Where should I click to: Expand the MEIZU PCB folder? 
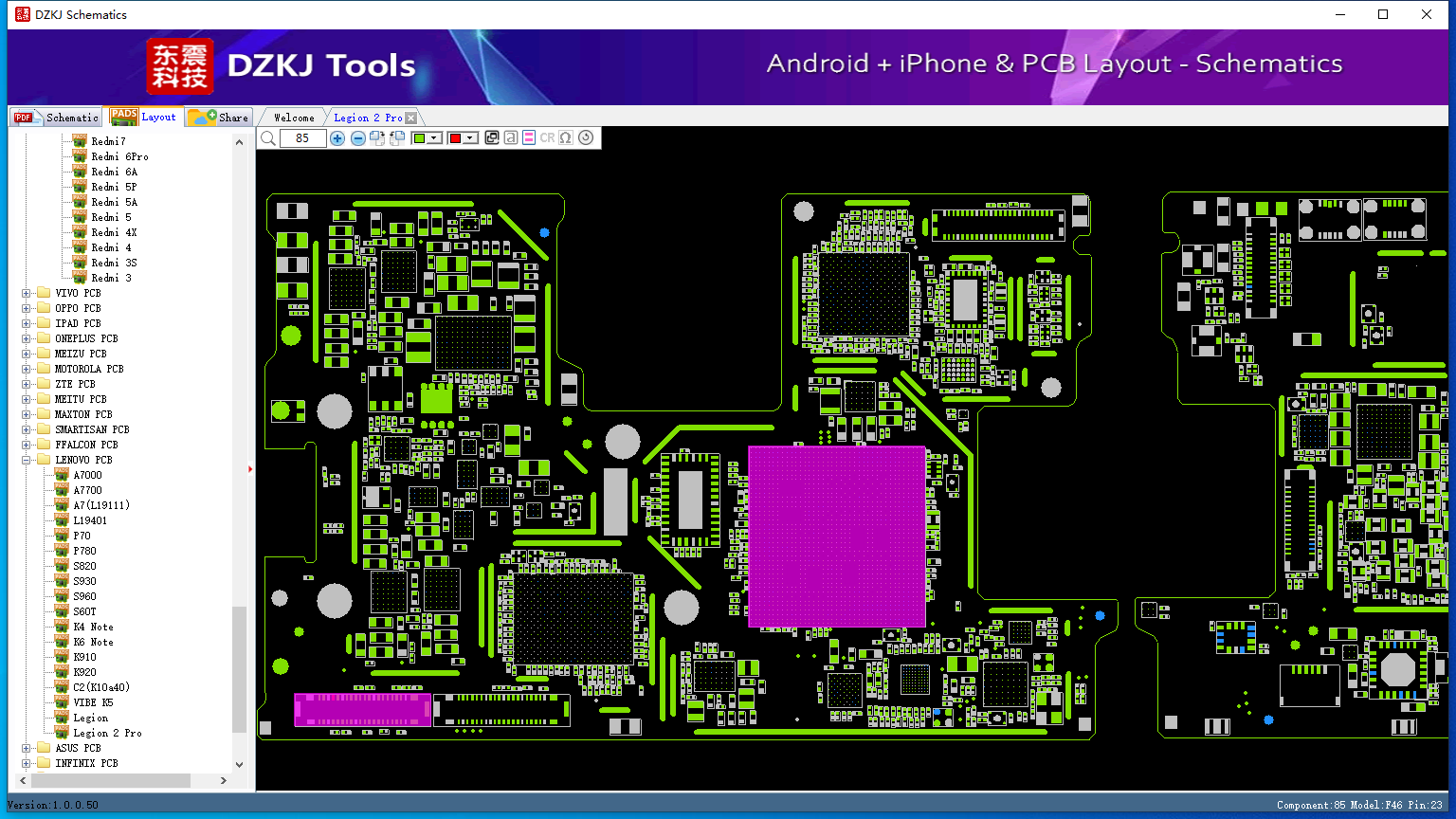(27, 354)
